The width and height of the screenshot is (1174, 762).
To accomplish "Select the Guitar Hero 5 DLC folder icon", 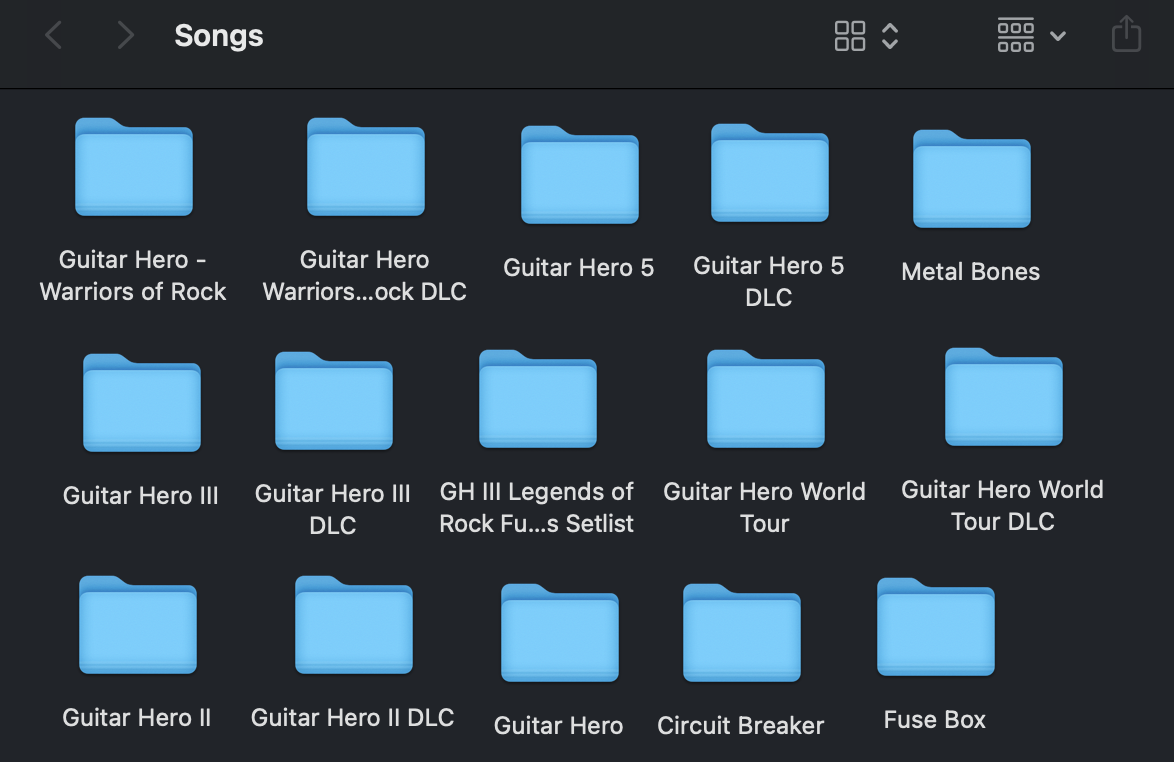I will point(770,173).
